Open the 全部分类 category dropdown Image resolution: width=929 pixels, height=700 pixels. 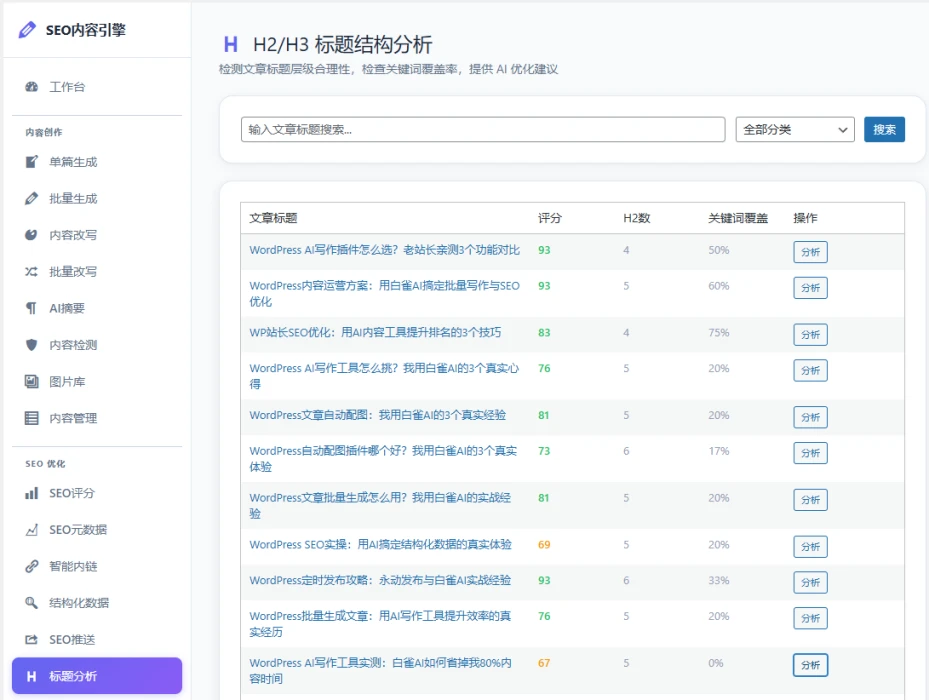pyautogui.click(x=795, y=129)
